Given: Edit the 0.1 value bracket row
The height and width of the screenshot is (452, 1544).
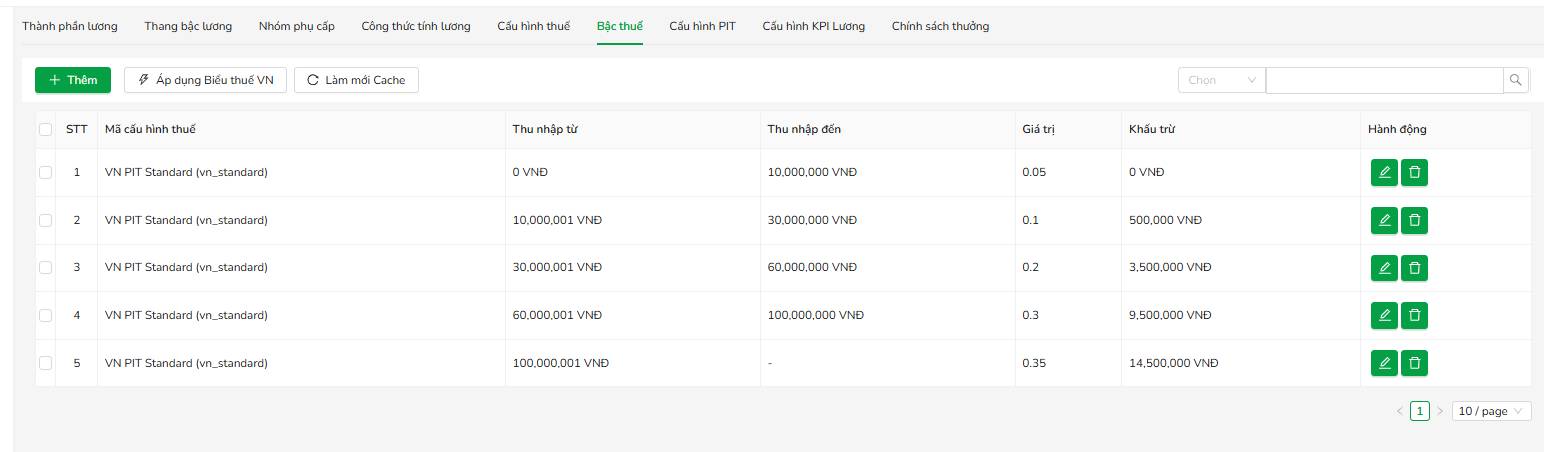Looking at the screenshot, I should [1384, 220].
